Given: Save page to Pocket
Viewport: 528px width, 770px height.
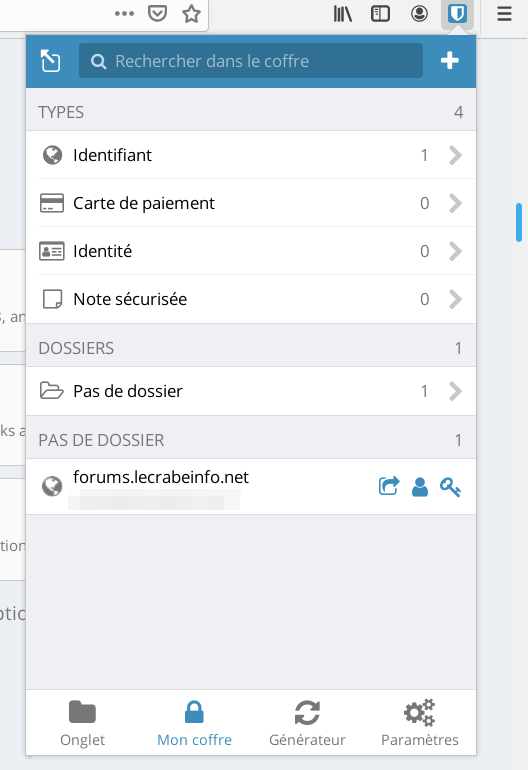Looking at the screenshot, I should pyautogui.click(x=157, y=13).
